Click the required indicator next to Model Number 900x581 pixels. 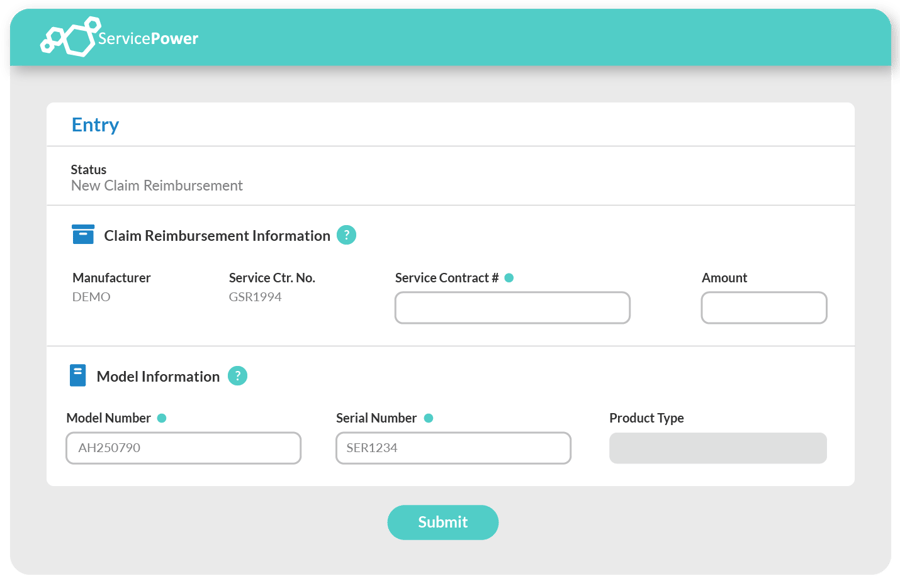pyautogui.click(x=161, y=417)
